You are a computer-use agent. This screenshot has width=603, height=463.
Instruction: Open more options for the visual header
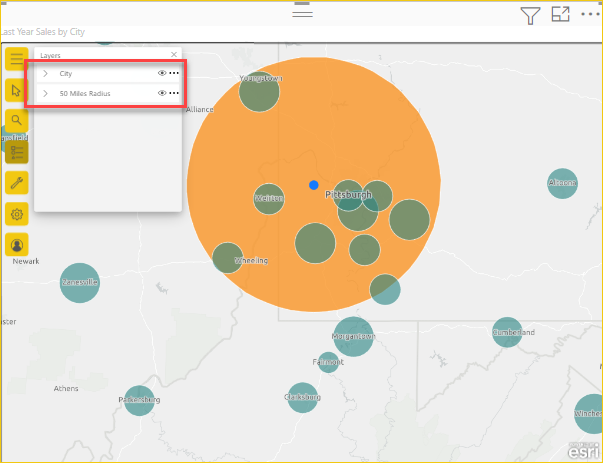pos(590,15)
